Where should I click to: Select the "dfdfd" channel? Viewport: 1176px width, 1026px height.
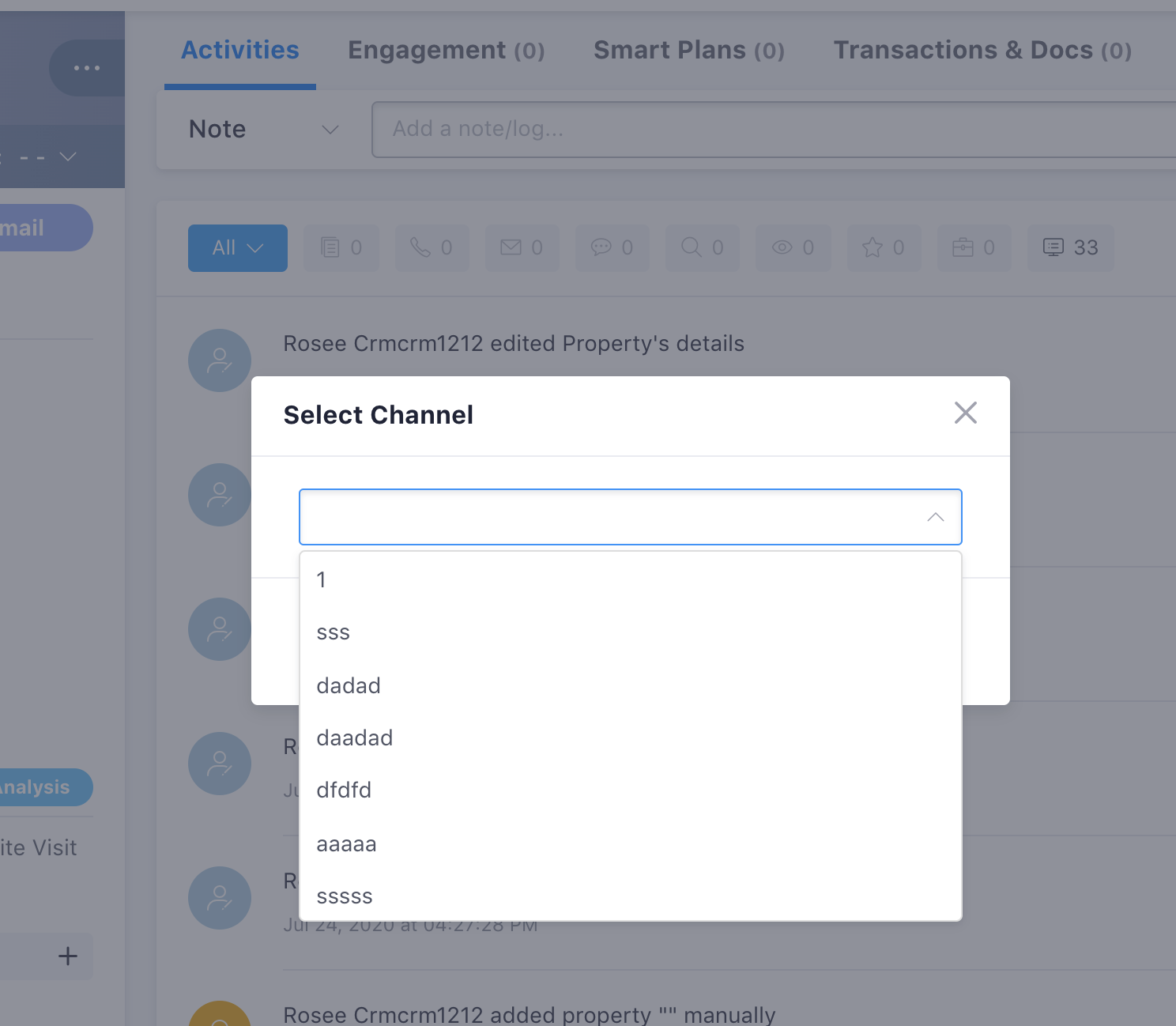pyautogui.click(x=344, y=790)
